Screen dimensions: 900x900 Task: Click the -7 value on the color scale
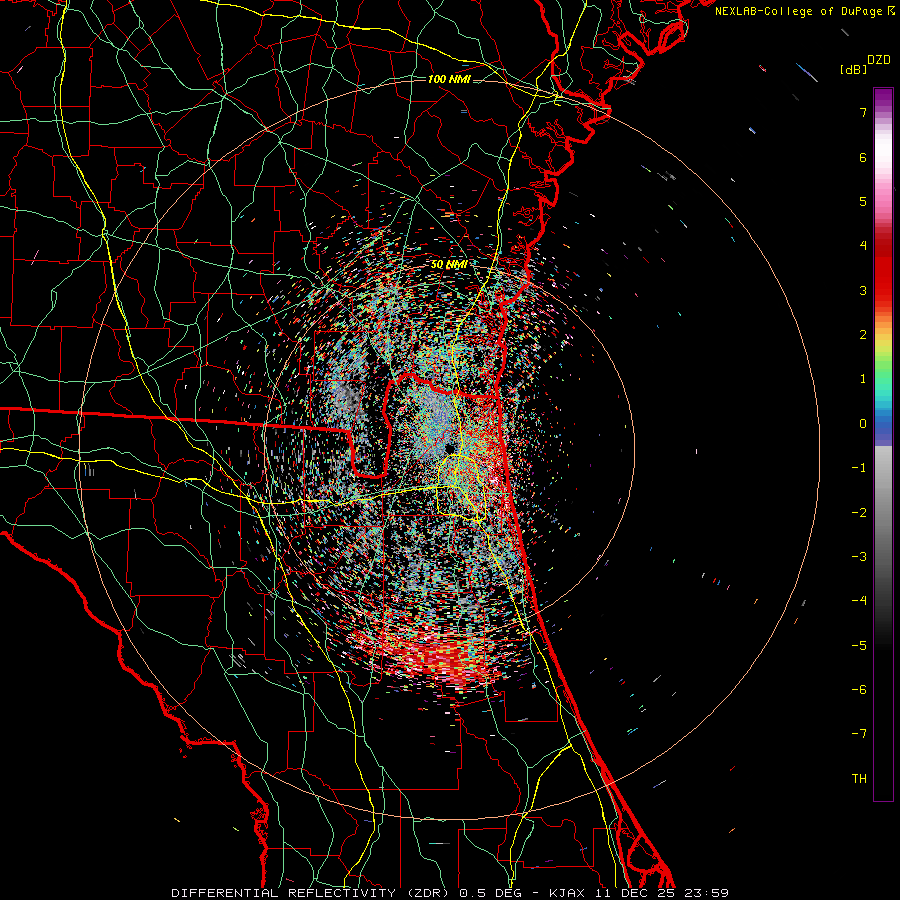click(x=859, y=734)
